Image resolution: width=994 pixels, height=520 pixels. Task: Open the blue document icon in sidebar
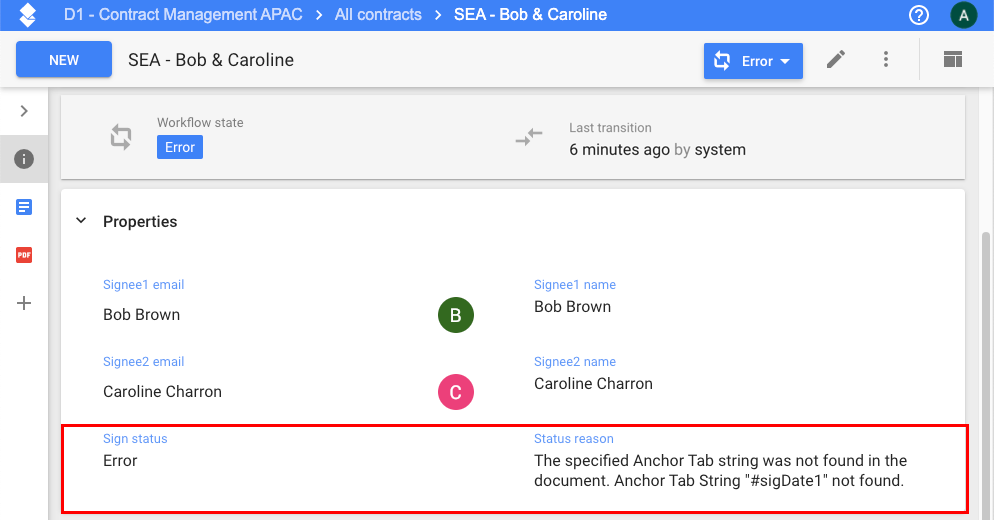(x=24, y=207)
